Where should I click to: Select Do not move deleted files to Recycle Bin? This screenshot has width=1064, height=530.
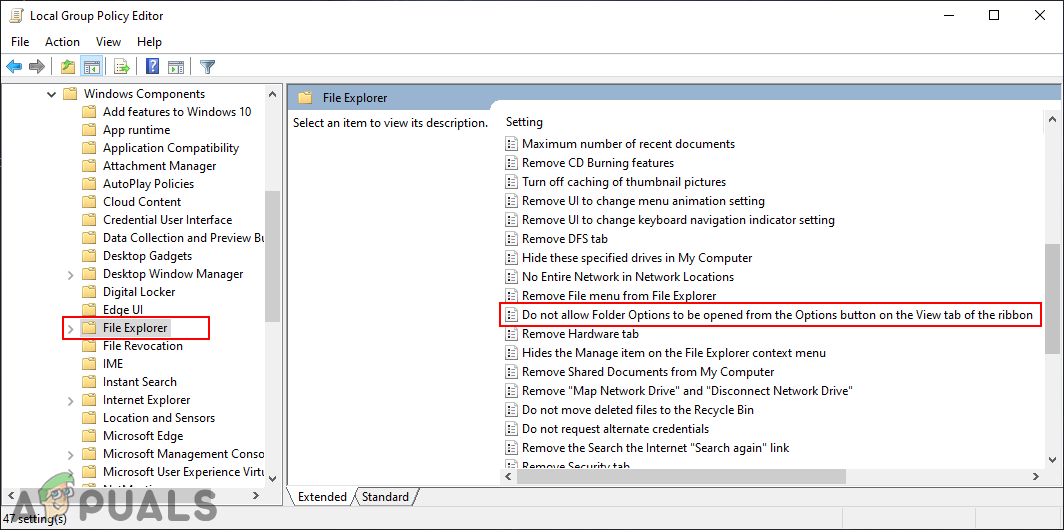(638, 410)
